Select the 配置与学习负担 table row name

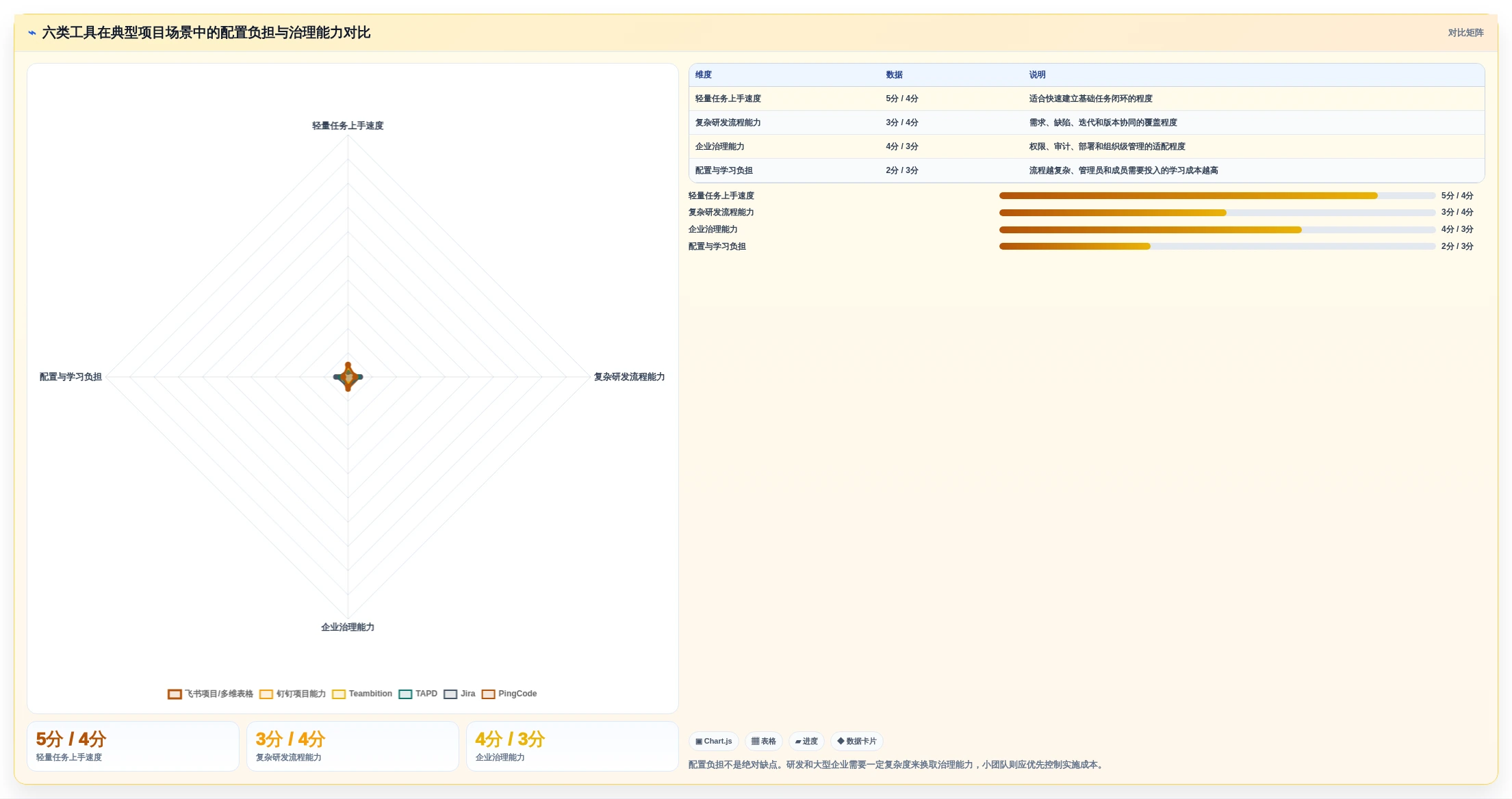(724, 170)
